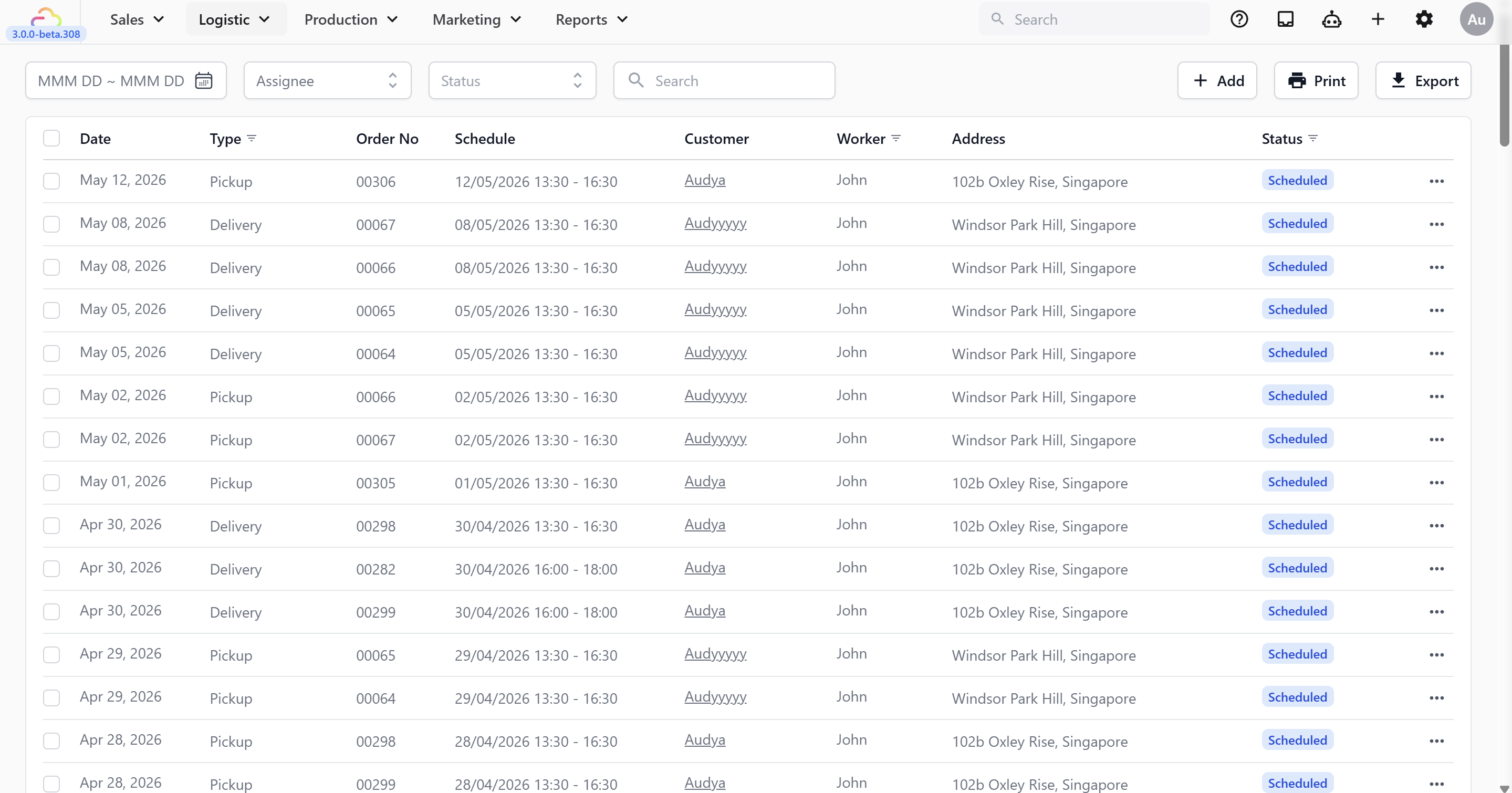Open row actions for May 02 order 00067
Viewport: 1512px width, 793px height.
(1436, 440)
